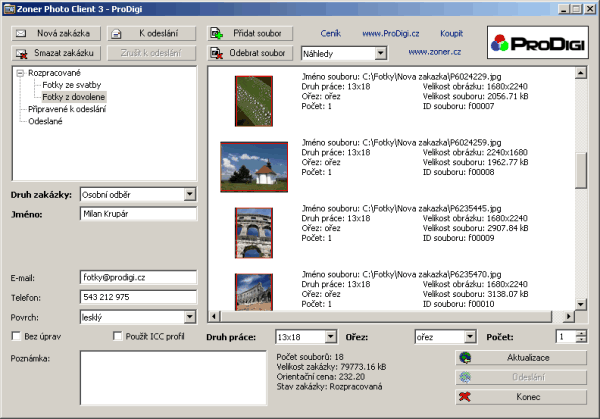Click the K odeslání button label

(x=158, y=33)
